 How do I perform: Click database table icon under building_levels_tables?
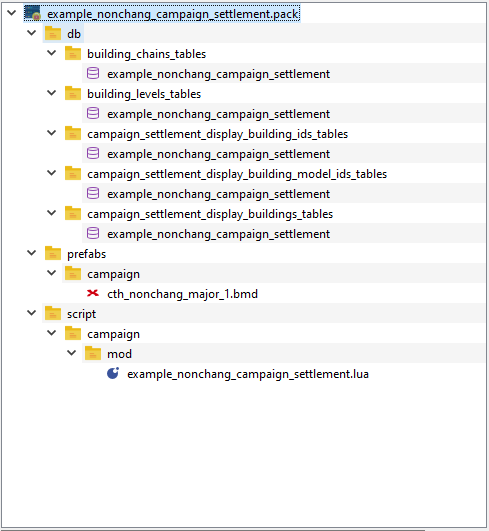coord(93,113)
